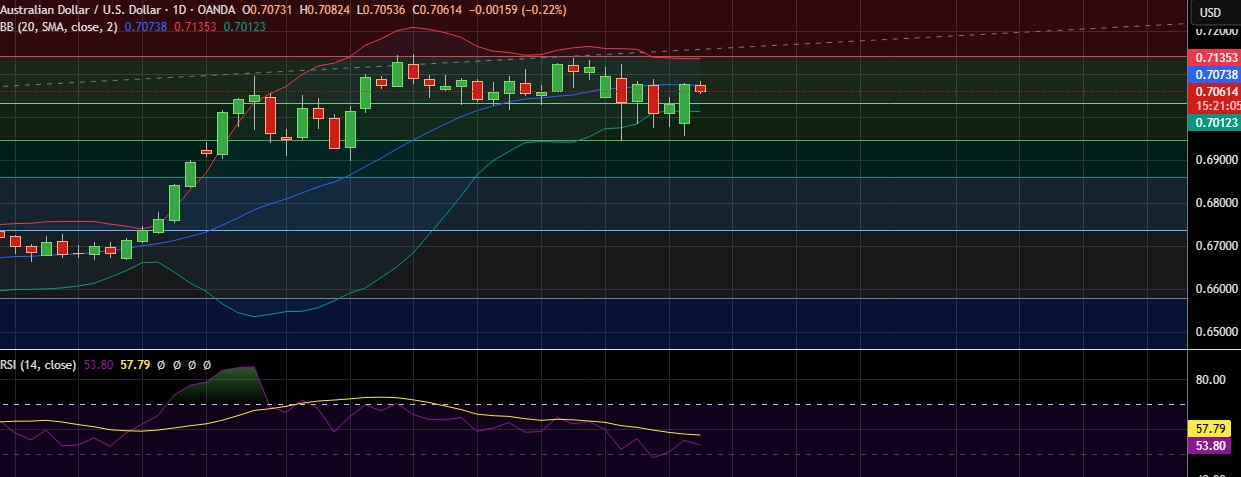Click the BB basis value 0.70738 in legend

point(146,27)
